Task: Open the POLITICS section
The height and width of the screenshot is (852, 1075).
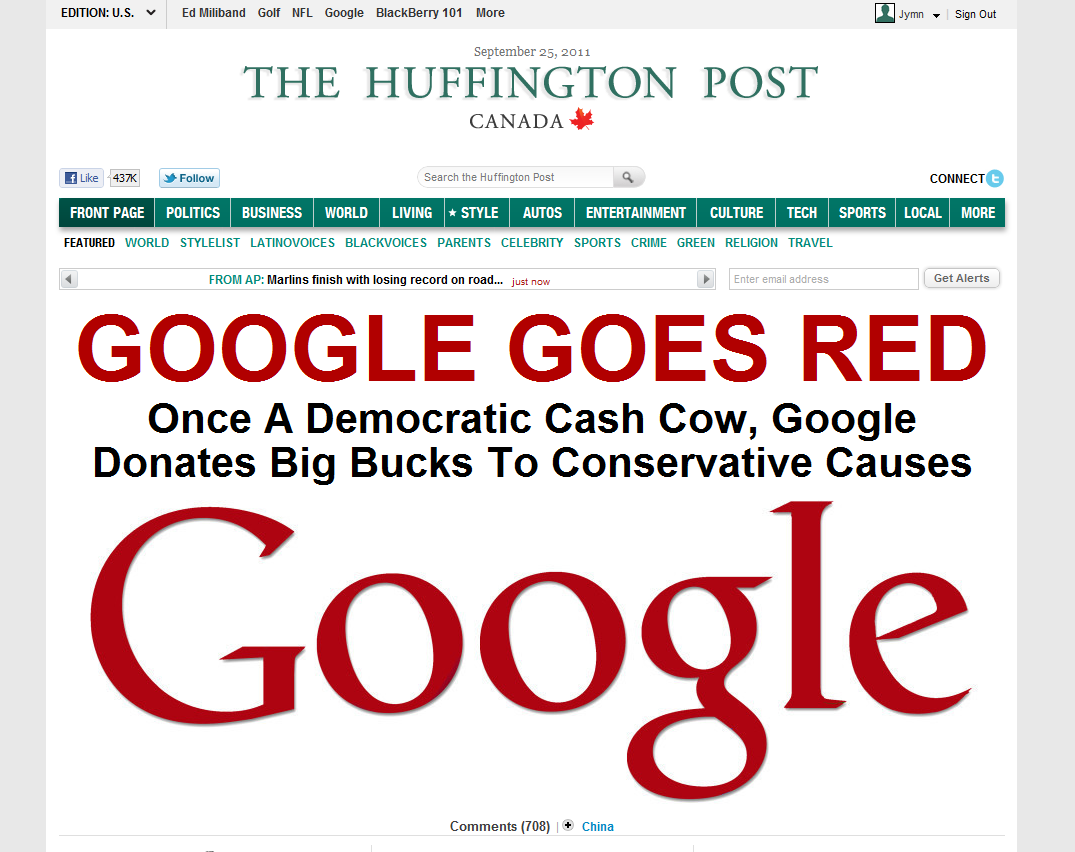Action: tap(193, 212)
